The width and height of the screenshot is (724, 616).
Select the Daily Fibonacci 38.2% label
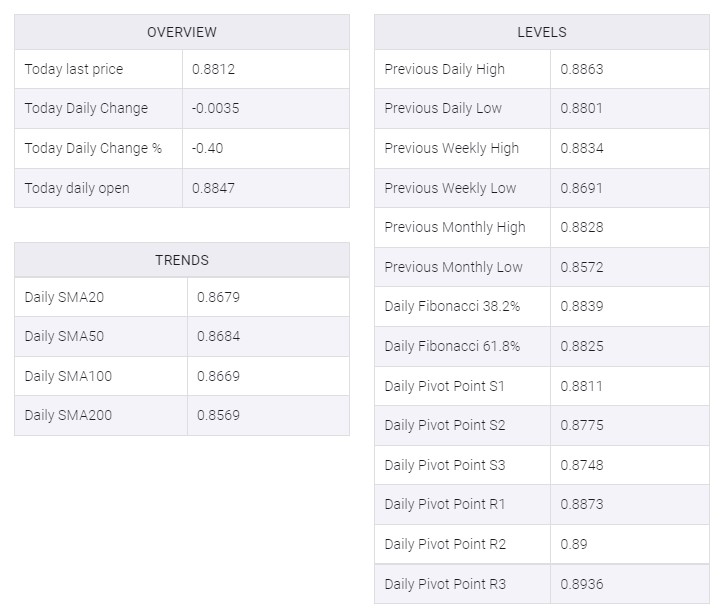pos(452,306)
